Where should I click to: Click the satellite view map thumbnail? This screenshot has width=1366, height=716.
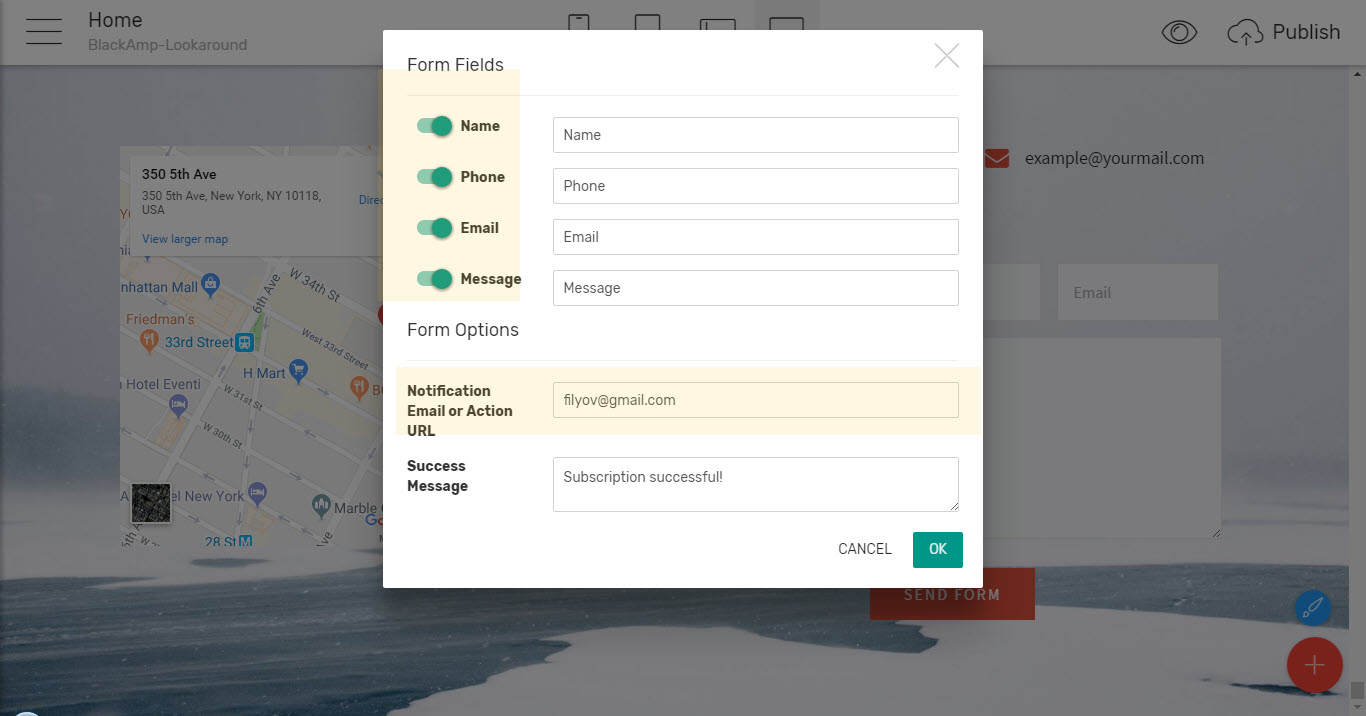151,503
